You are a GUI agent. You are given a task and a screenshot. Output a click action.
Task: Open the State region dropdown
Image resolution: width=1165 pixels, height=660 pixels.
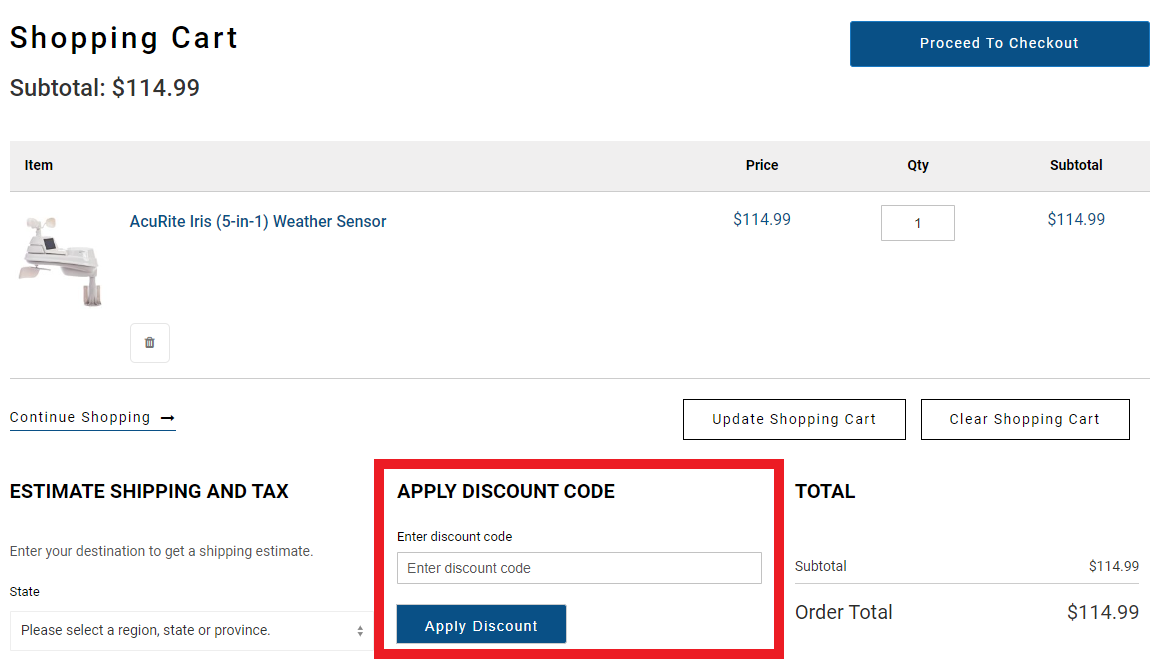[x=191, y=630]
